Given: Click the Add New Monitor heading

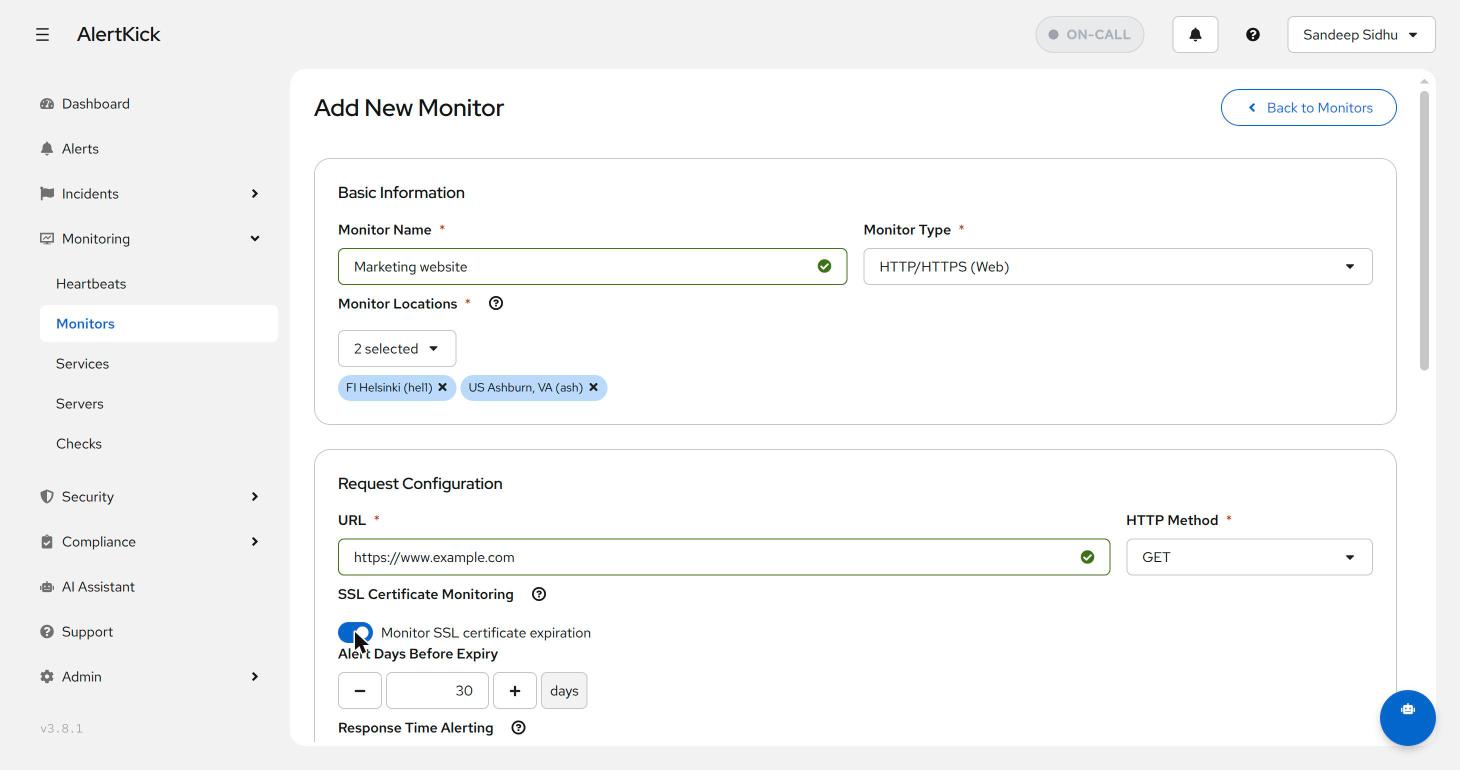Looking at the screenshot, I should (x=409, y=107).
